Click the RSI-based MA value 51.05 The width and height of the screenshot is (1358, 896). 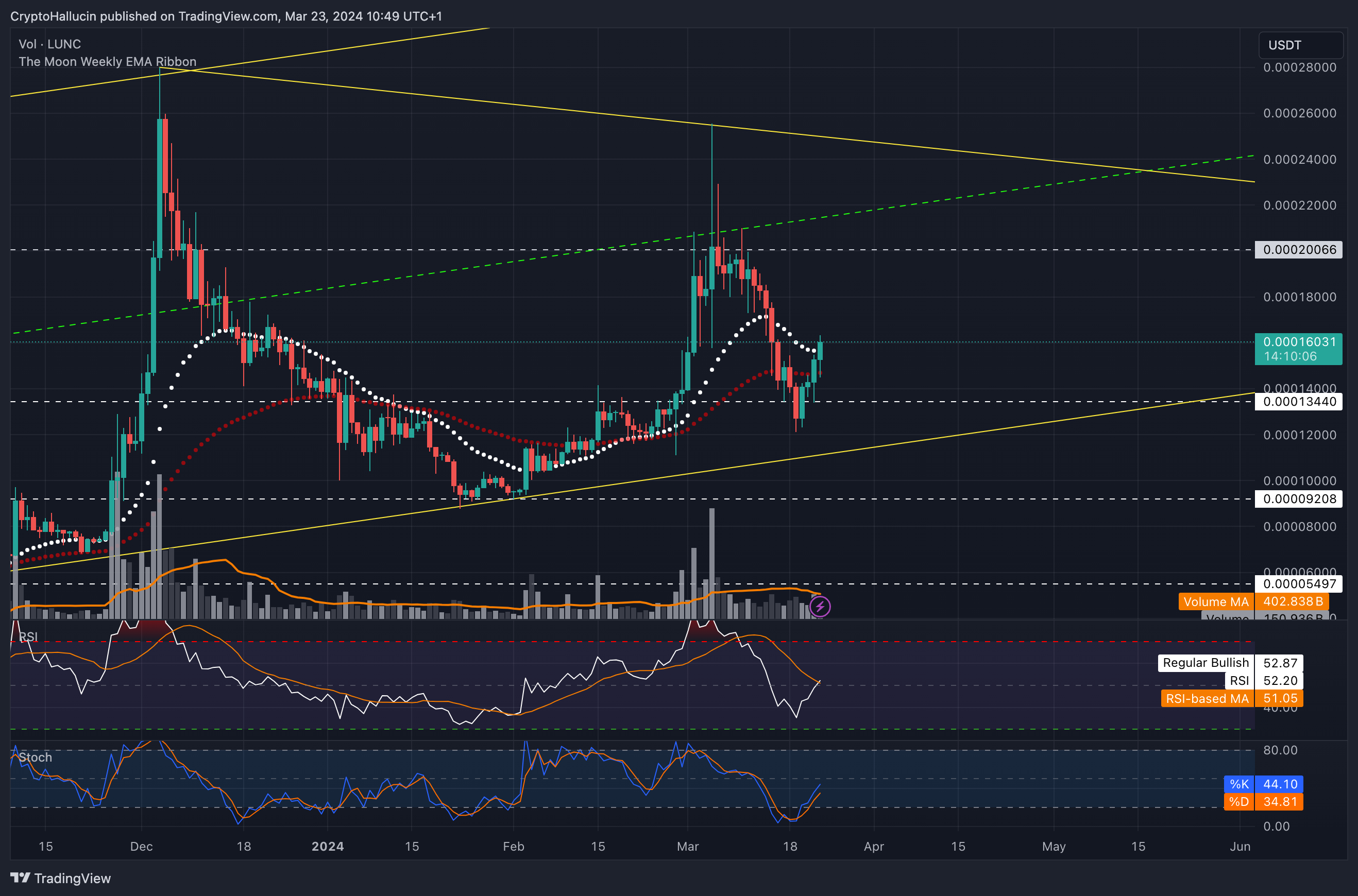click(1280, 698)
